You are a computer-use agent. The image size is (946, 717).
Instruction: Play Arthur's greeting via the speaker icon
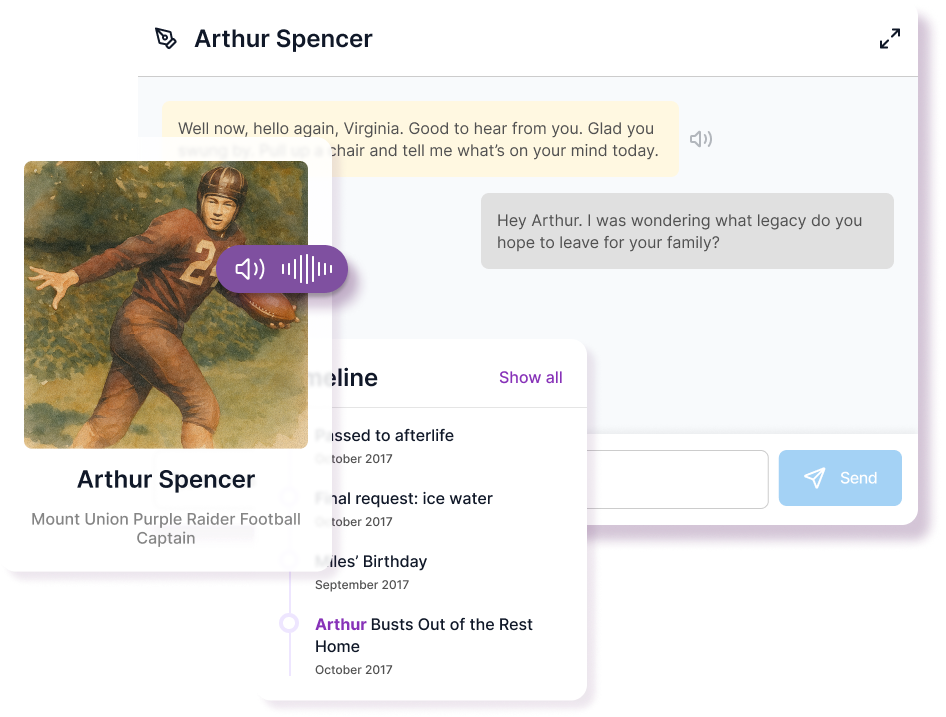[x=701, y=139]
